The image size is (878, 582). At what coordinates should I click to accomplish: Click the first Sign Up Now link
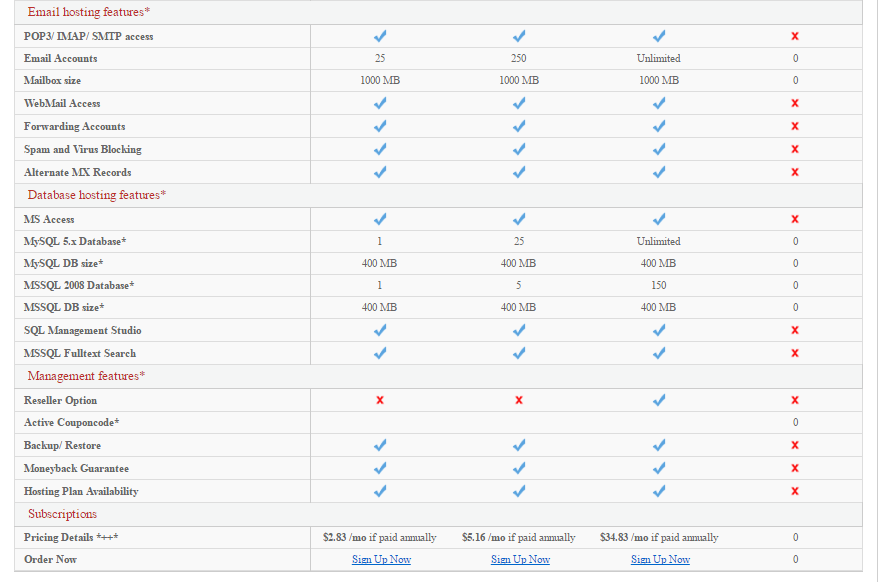(381, 559)
